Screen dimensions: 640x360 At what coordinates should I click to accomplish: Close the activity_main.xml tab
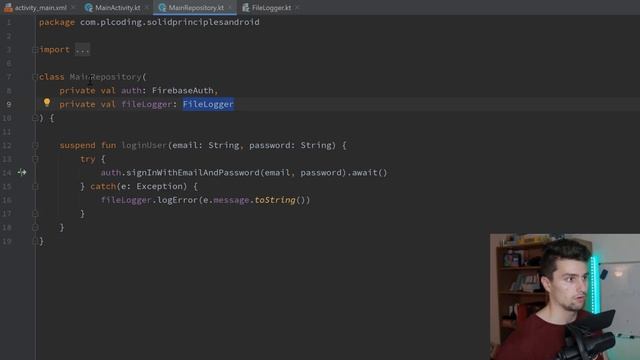(73, 7)
